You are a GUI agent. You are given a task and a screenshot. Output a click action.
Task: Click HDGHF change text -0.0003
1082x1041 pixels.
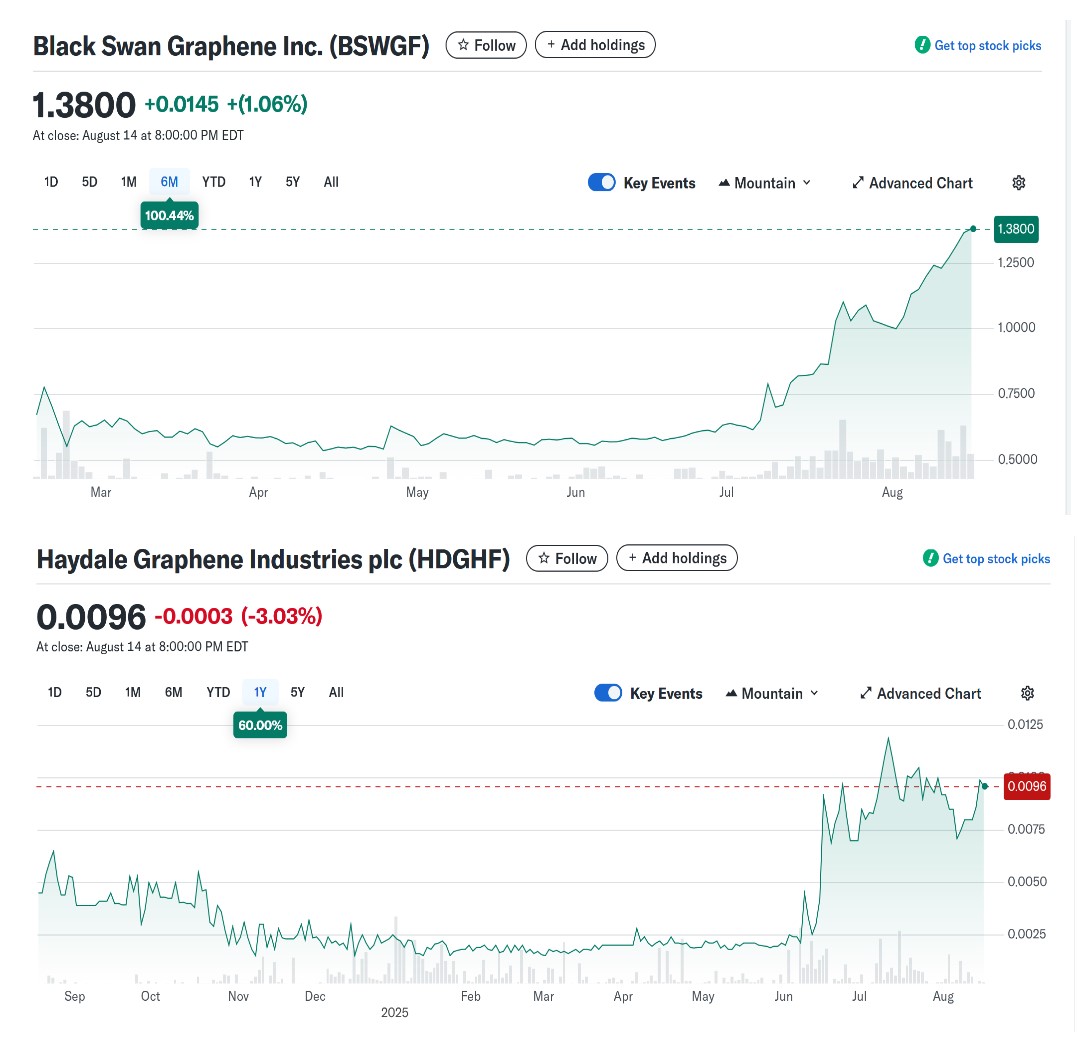[x=194, y=616]
